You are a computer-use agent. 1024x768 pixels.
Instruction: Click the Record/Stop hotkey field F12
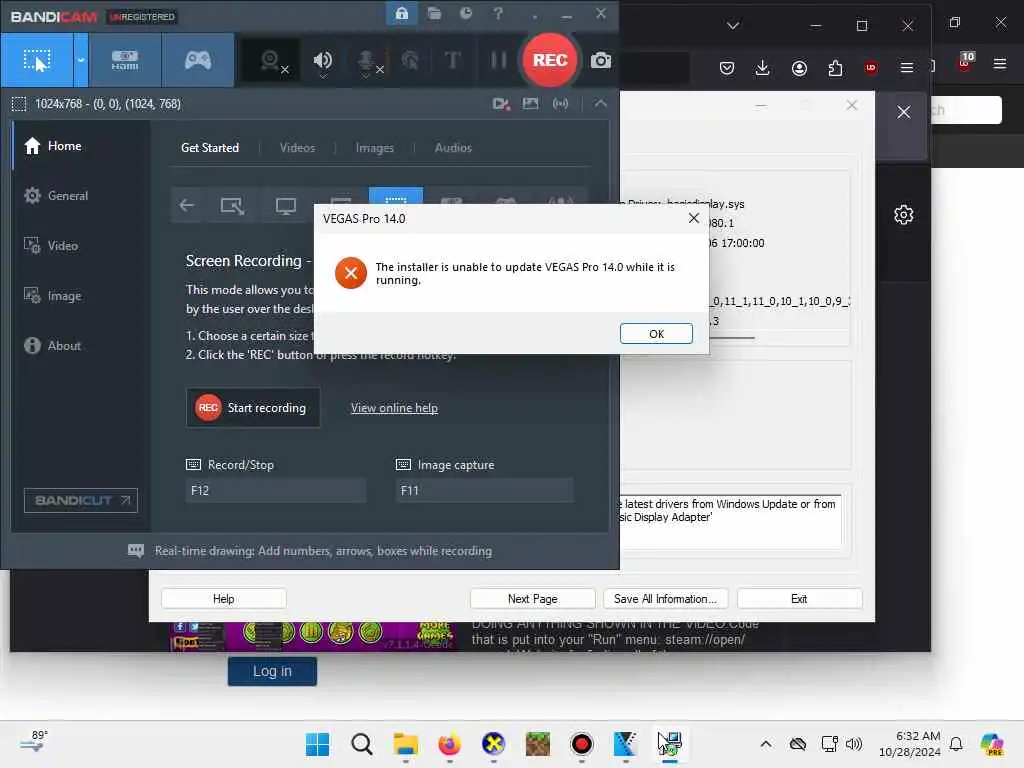tap(276, 490)
